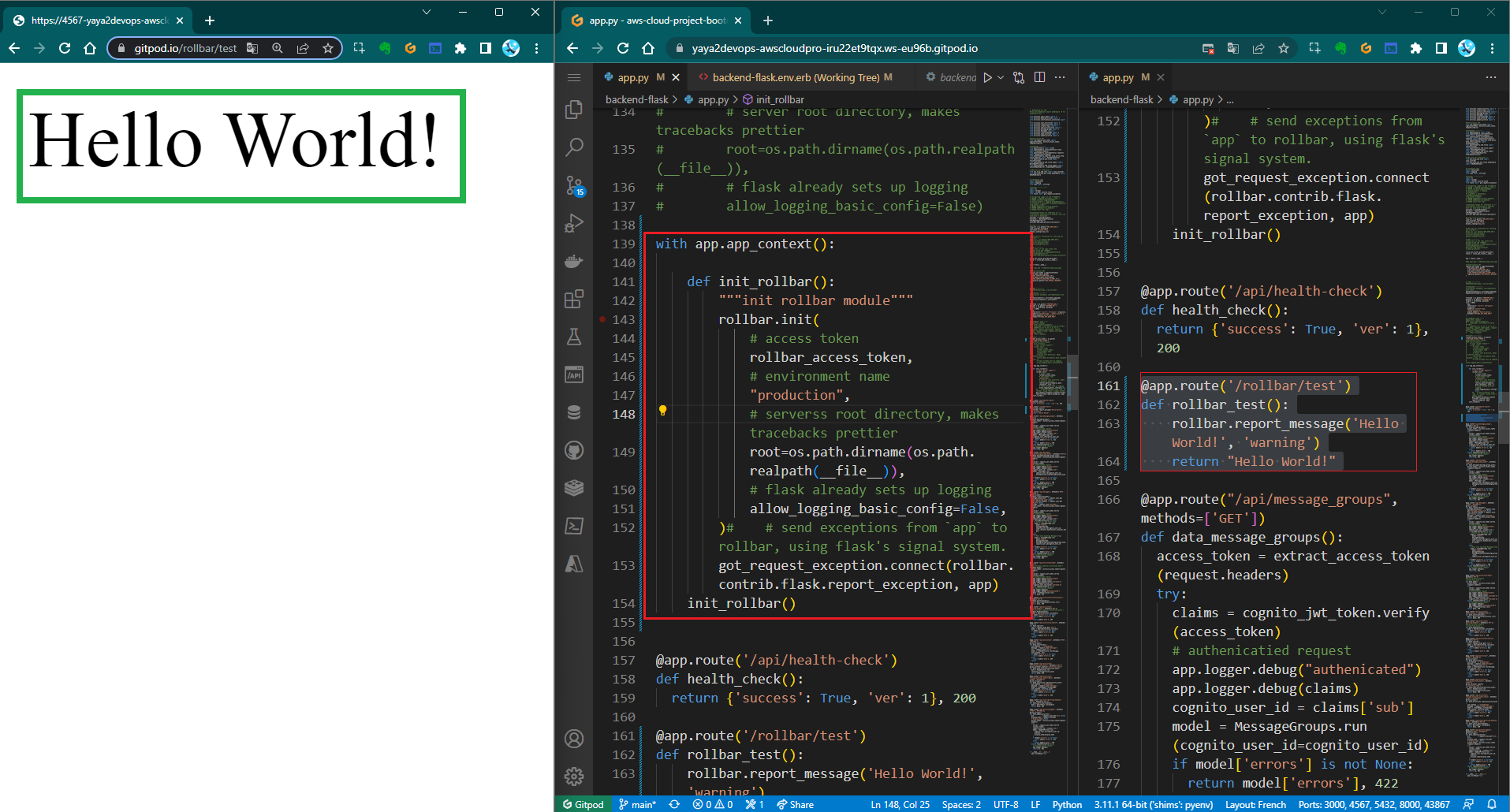Open the Explorer view in the activity bar
The width and height of the screenshot is (1510, 812).
tap(574, 109)
